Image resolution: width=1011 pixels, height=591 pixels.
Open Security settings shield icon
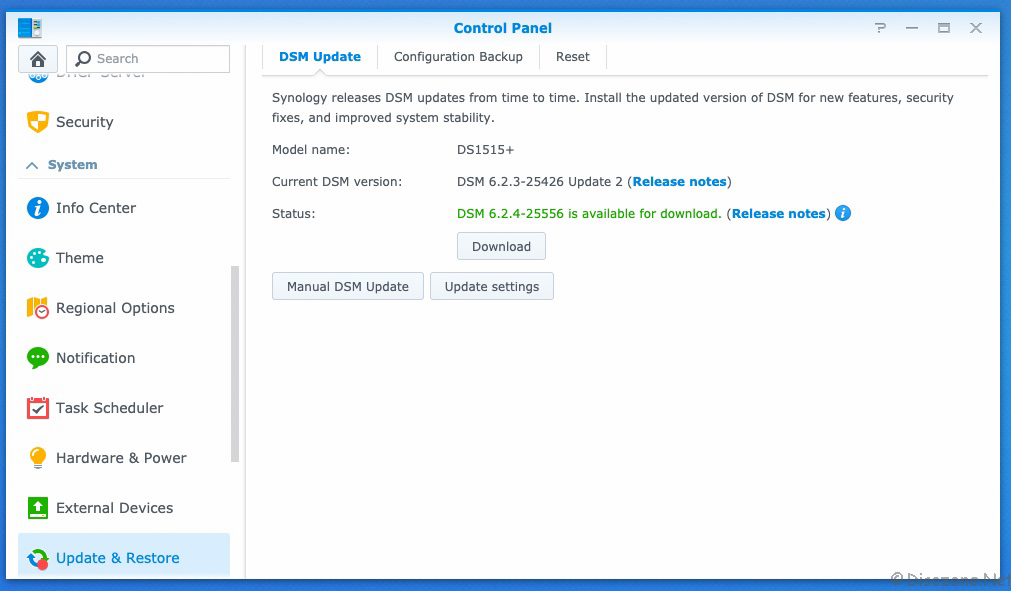pyautogui.click(x=38, y=121)
